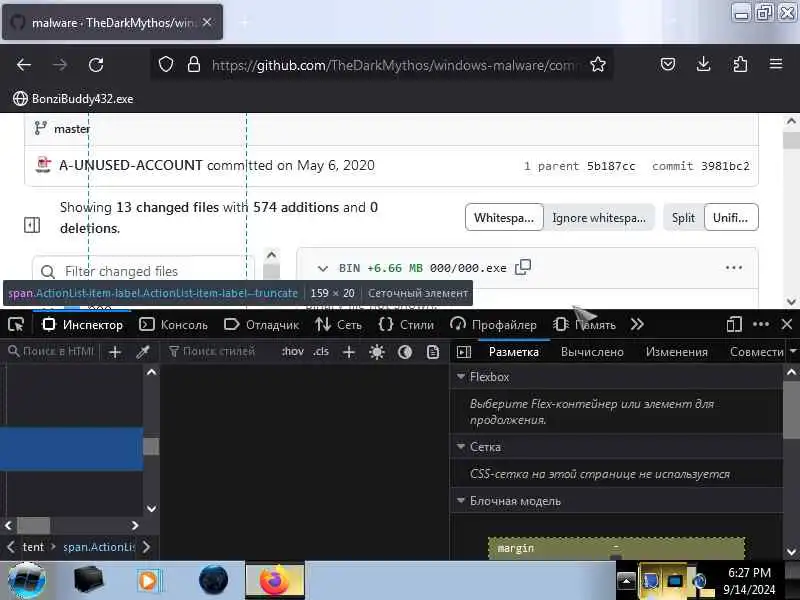Viewport: 800px width, 600px height.
Task: Save page to Pocket
Action: 668,64
